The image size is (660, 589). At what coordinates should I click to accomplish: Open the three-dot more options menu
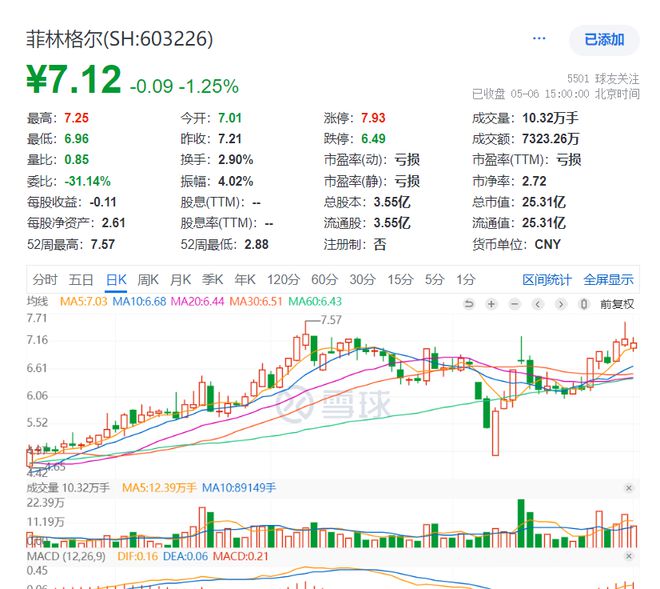[539, 39]
